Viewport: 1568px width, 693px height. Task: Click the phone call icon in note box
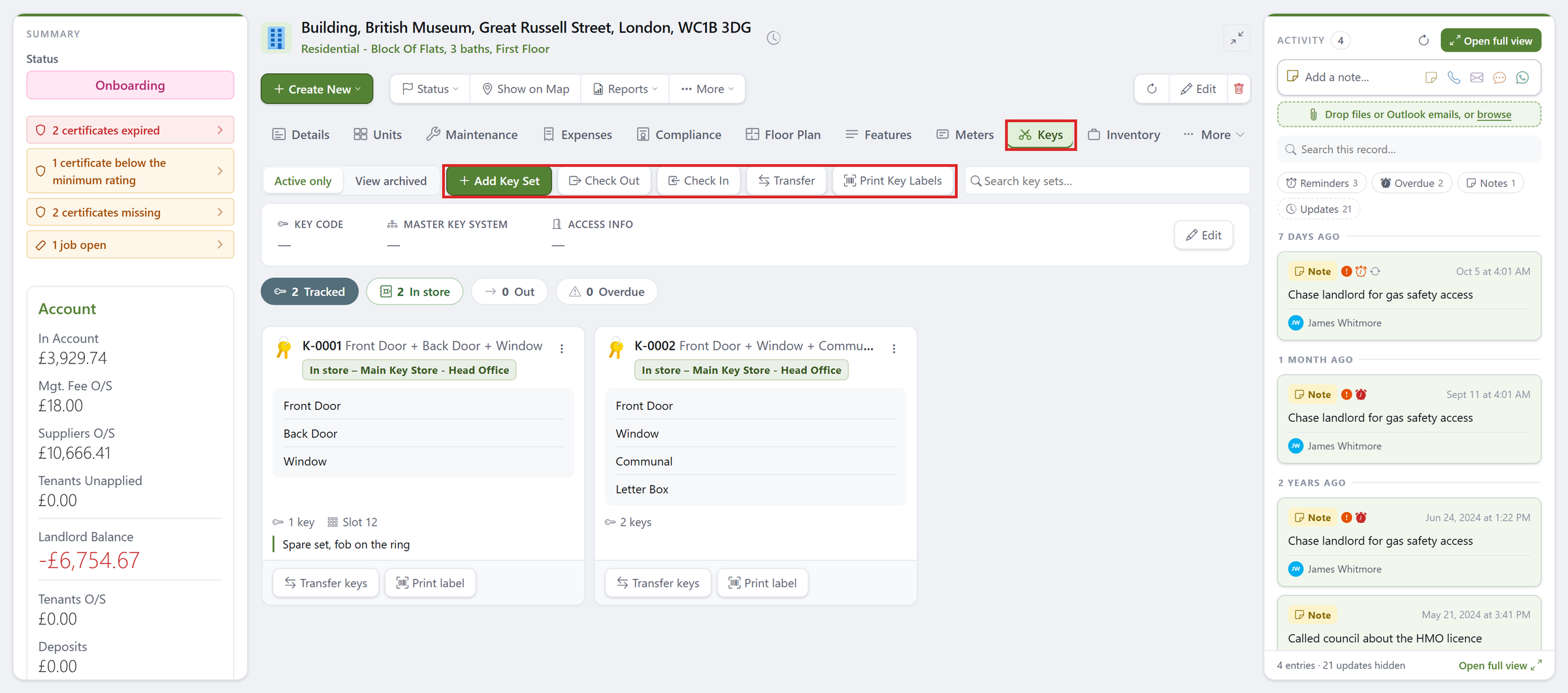click(x=1454, y=77)
